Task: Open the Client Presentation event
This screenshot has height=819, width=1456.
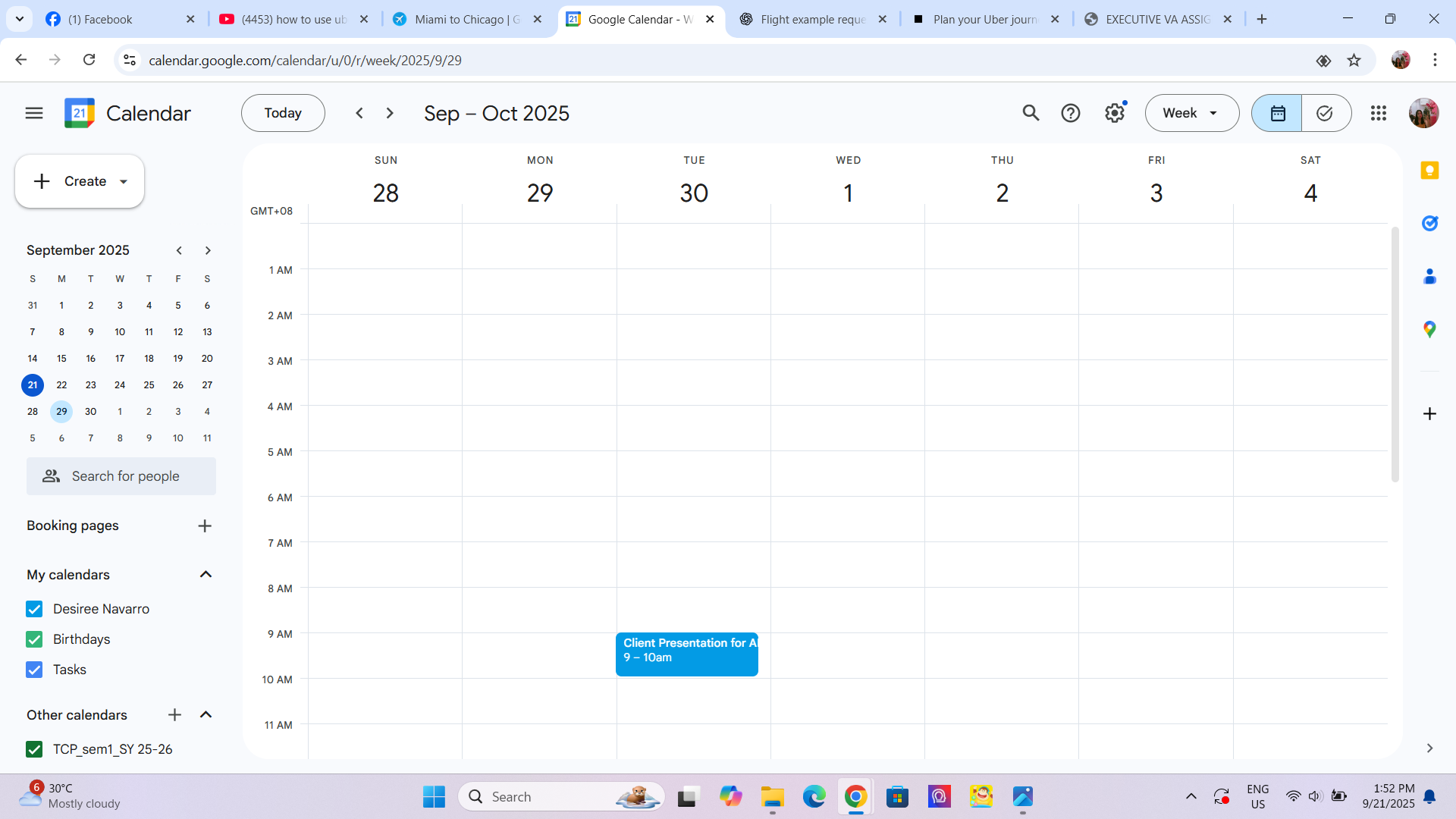Action: (686, 654)
